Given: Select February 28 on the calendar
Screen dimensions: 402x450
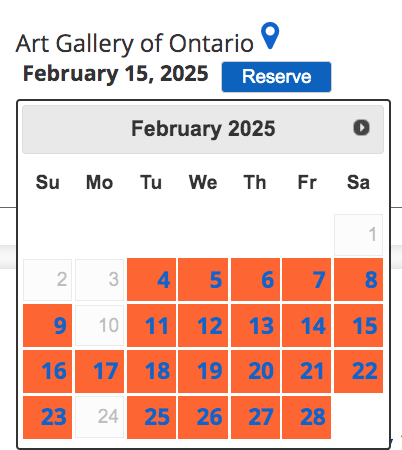Looking at the screenshot, I should click(x=306, y=417).
